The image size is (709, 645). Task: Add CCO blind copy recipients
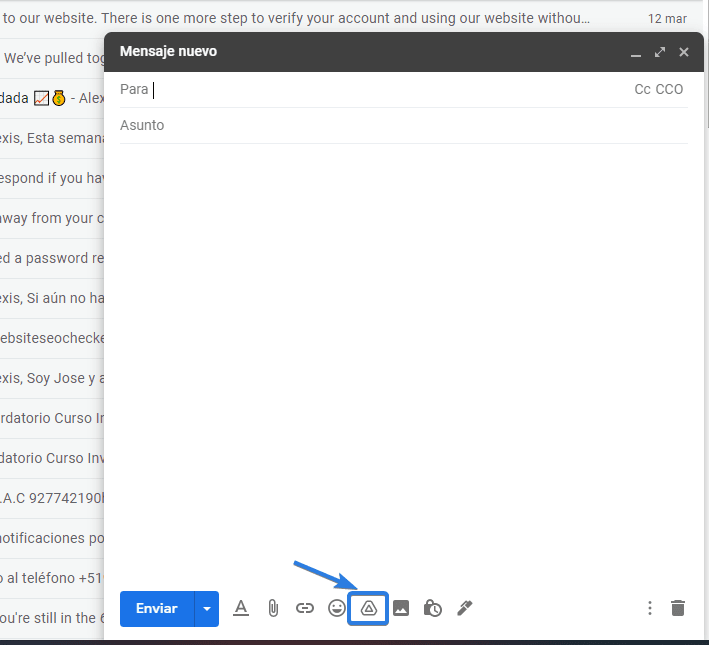coord(670,90)
